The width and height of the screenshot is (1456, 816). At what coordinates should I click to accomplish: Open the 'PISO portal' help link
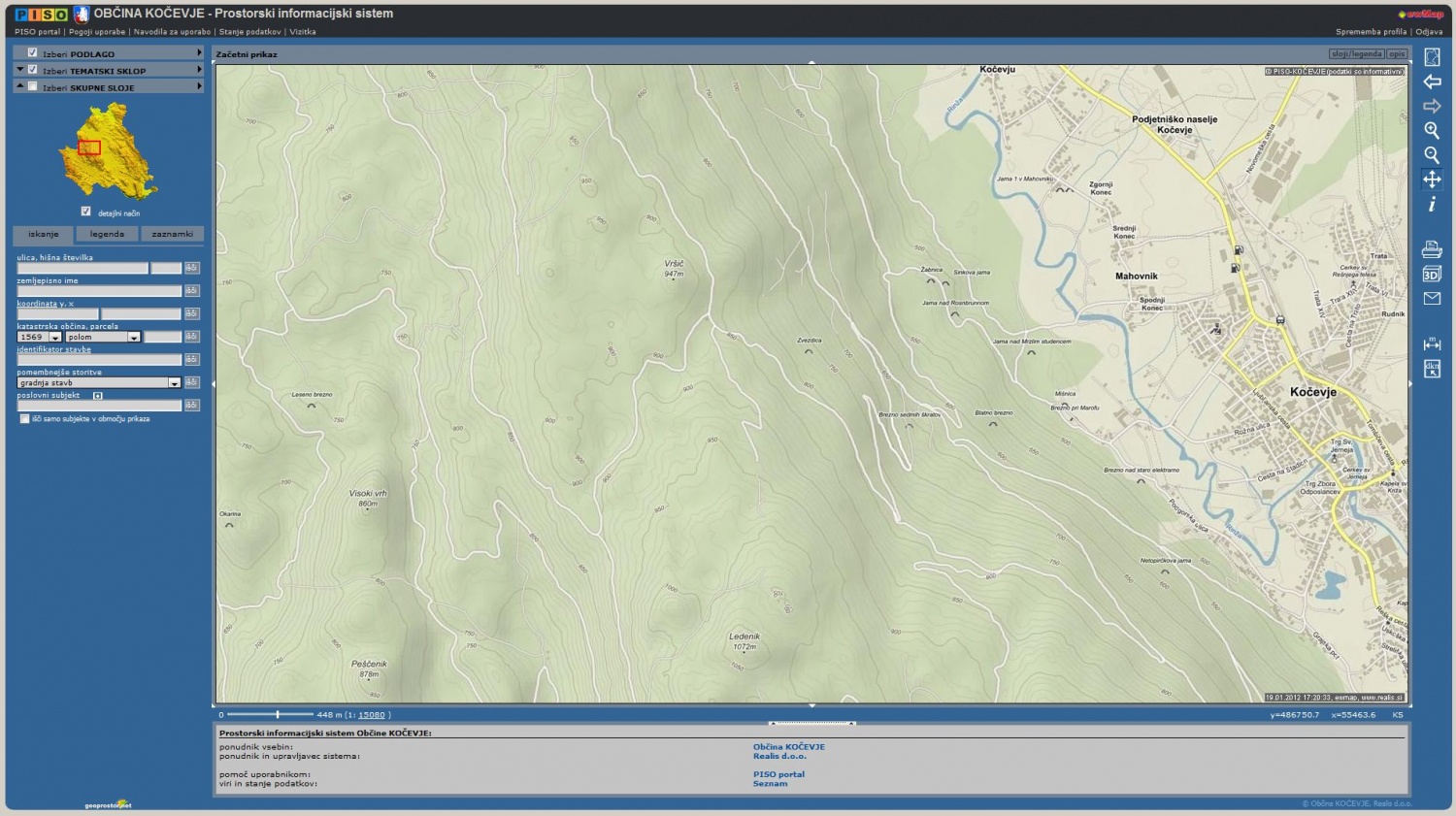tap(778, 774)
